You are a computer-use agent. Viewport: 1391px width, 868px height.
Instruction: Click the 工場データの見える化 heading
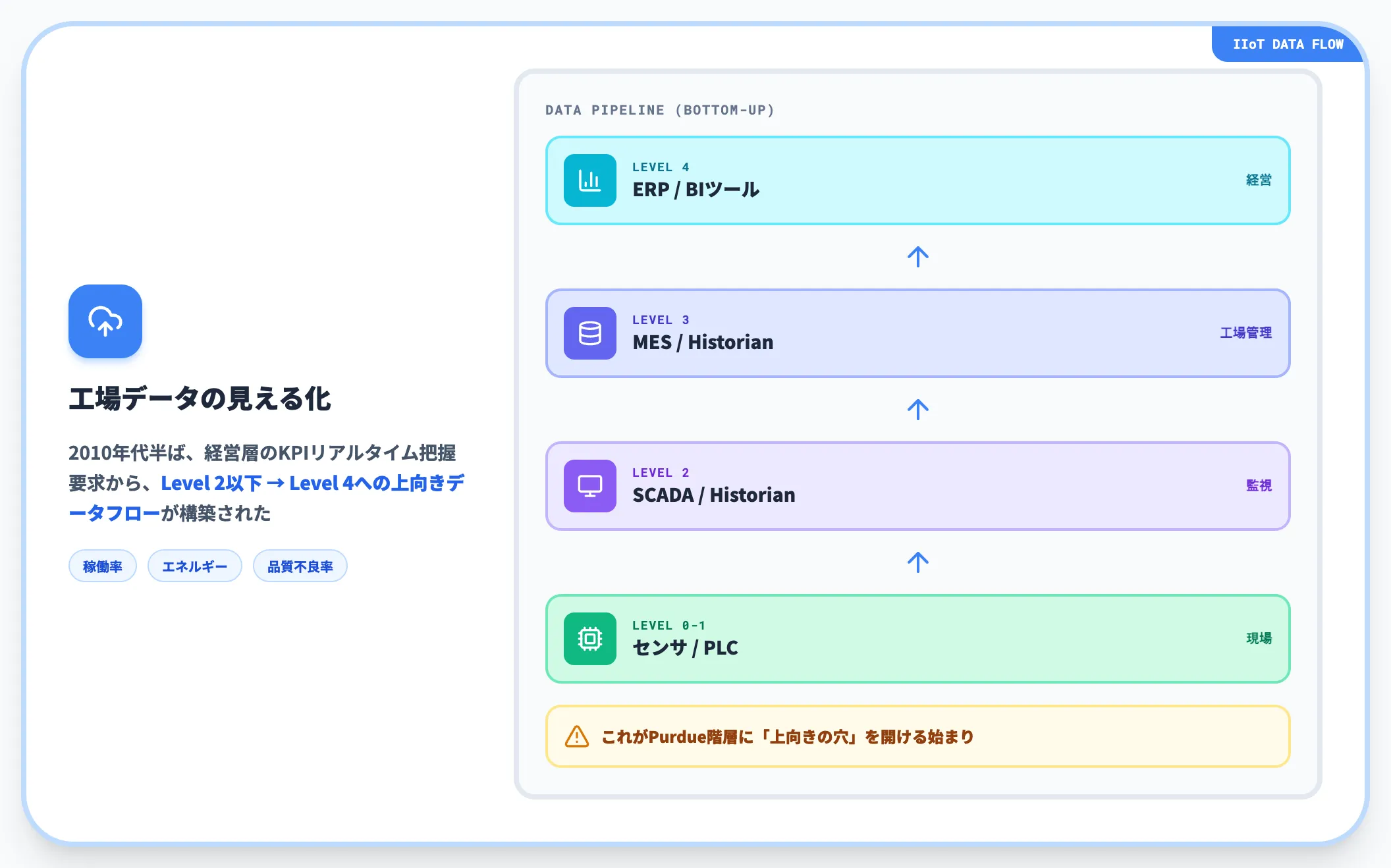[200, 398]
